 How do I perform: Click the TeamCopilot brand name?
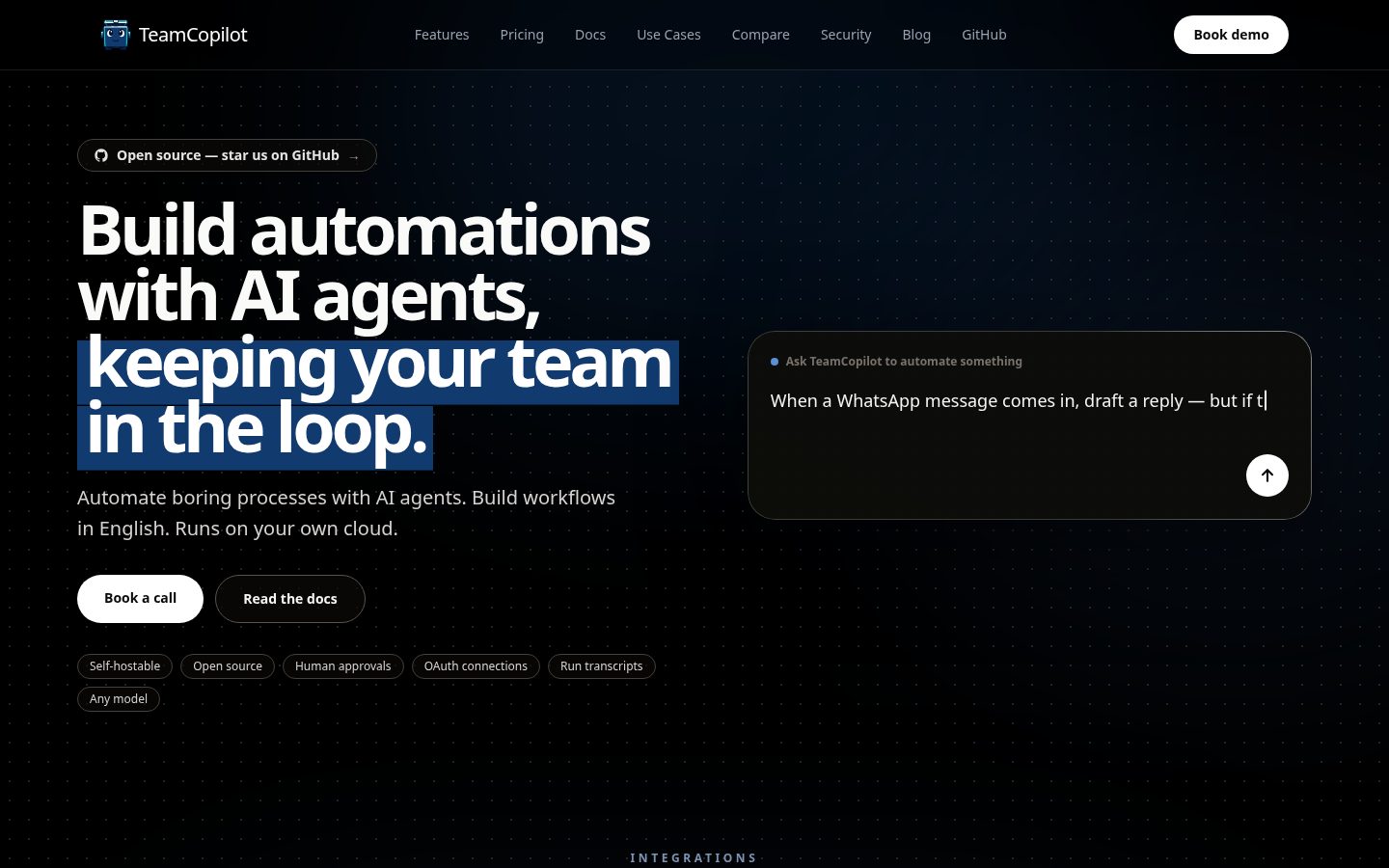[x=193, y=35]
